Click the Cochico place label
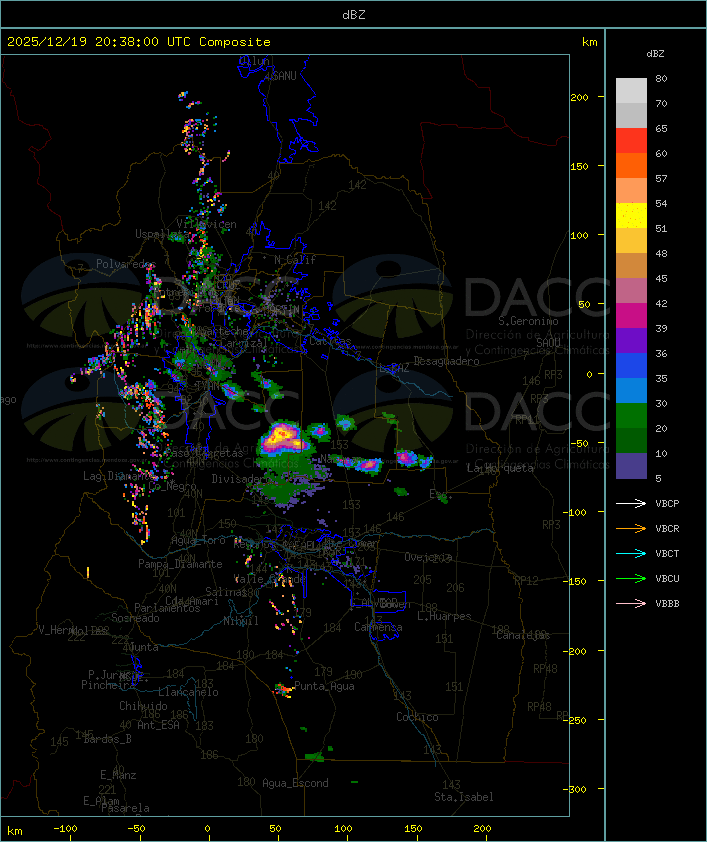 [417, 717]
